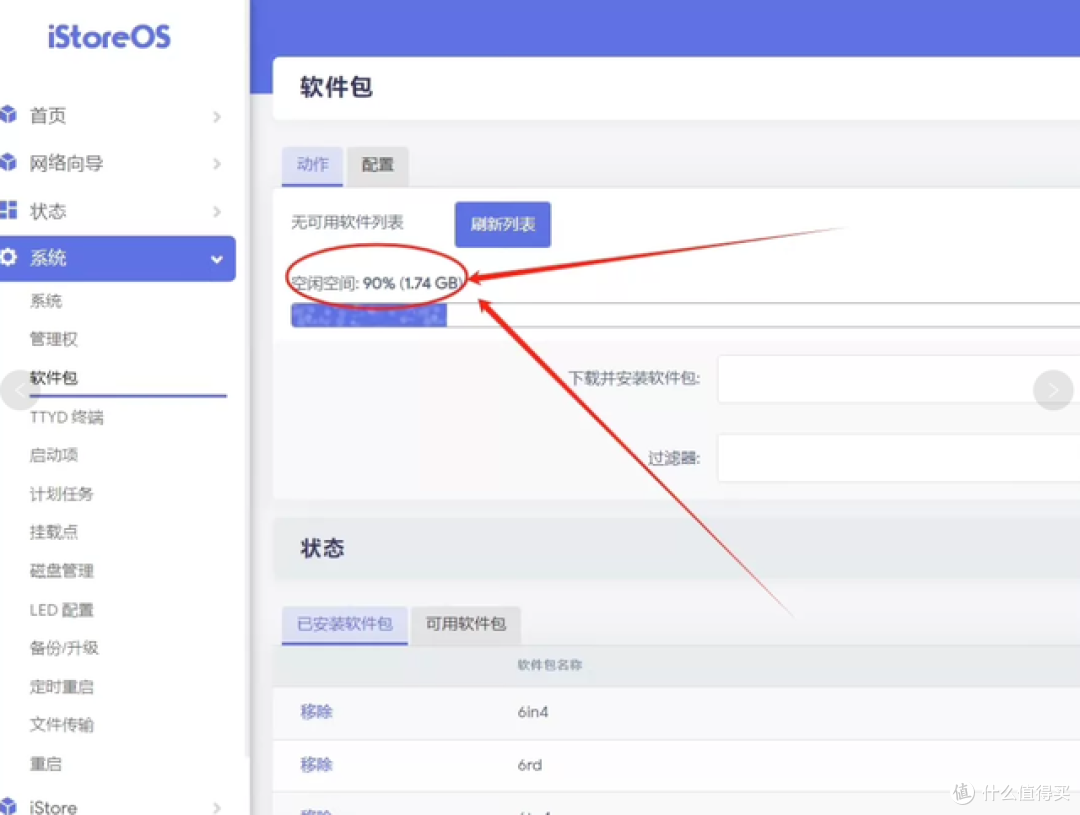Image resolution: width=1080 pixels, height=815 pixels.
Task: Open the 挂载点 submenu entry
Action: click(54, 532)
